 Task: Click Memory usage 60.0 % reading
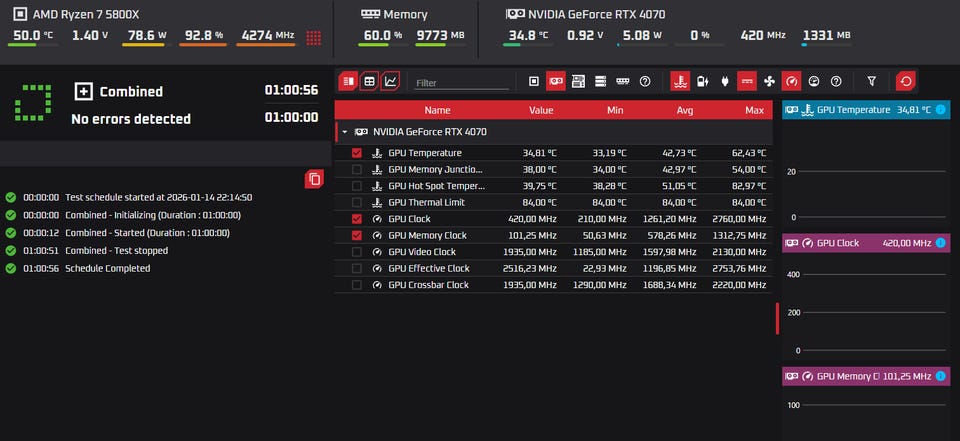pyautogui.click(x=383, y=36)
